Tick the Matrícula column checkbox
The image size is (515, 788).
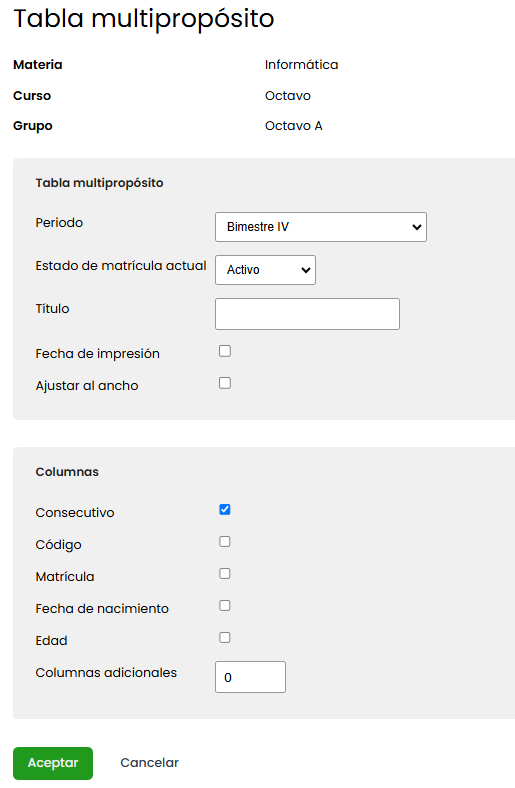[225, 573]
